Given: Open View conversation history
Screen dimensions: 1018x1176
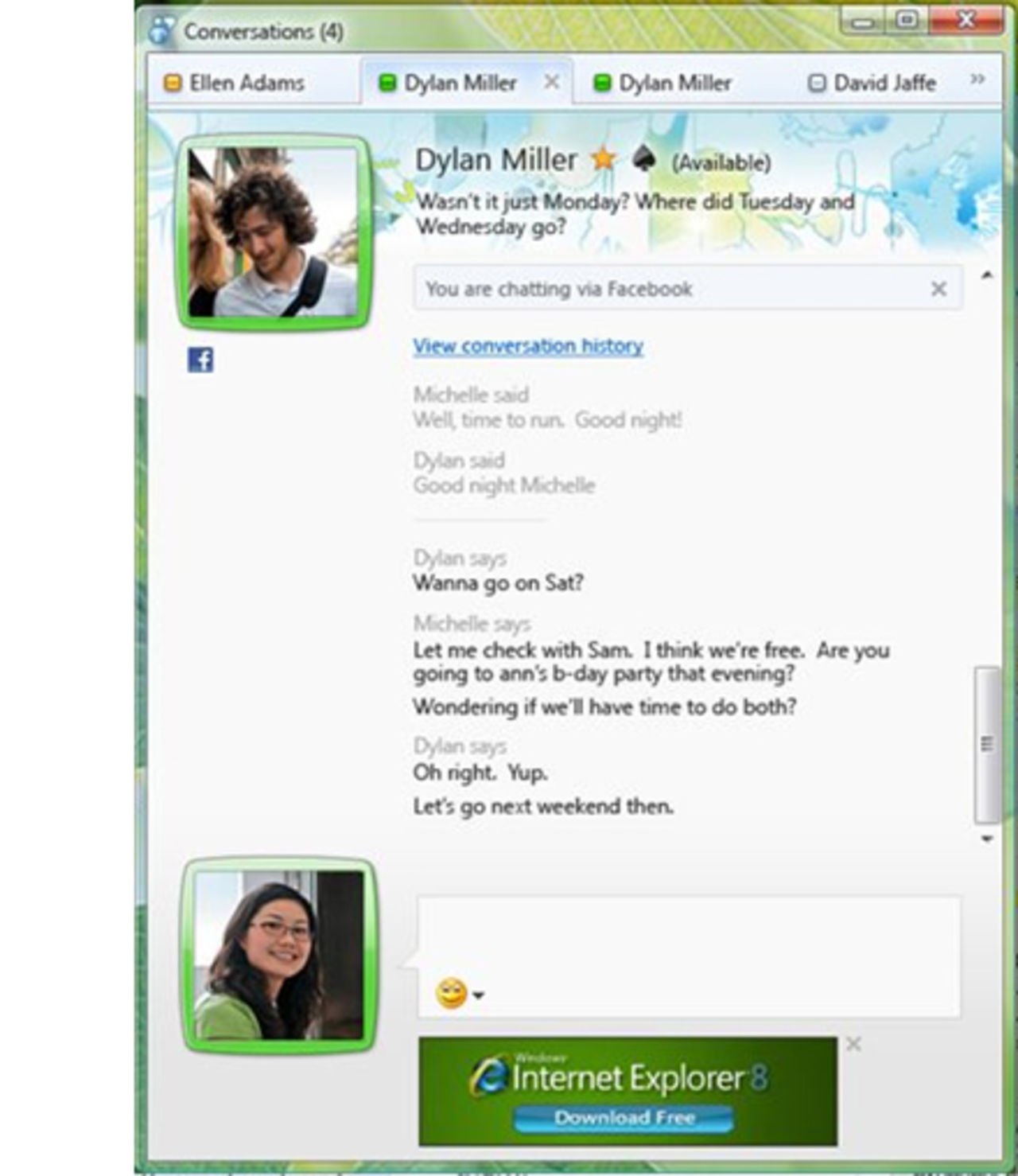Looking at the screenshot, I should pyautogui.click(x=527, y=345).
